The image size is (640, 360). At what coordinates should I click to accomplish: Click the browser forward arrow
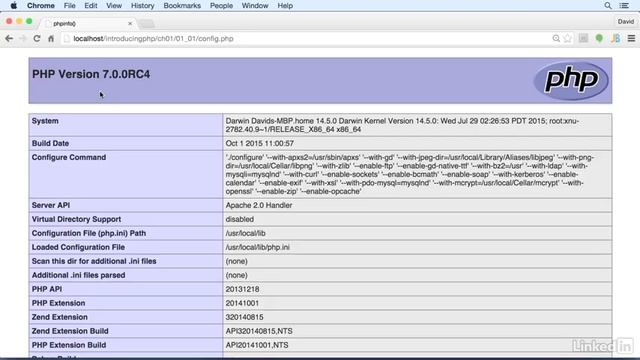point(23,38)
